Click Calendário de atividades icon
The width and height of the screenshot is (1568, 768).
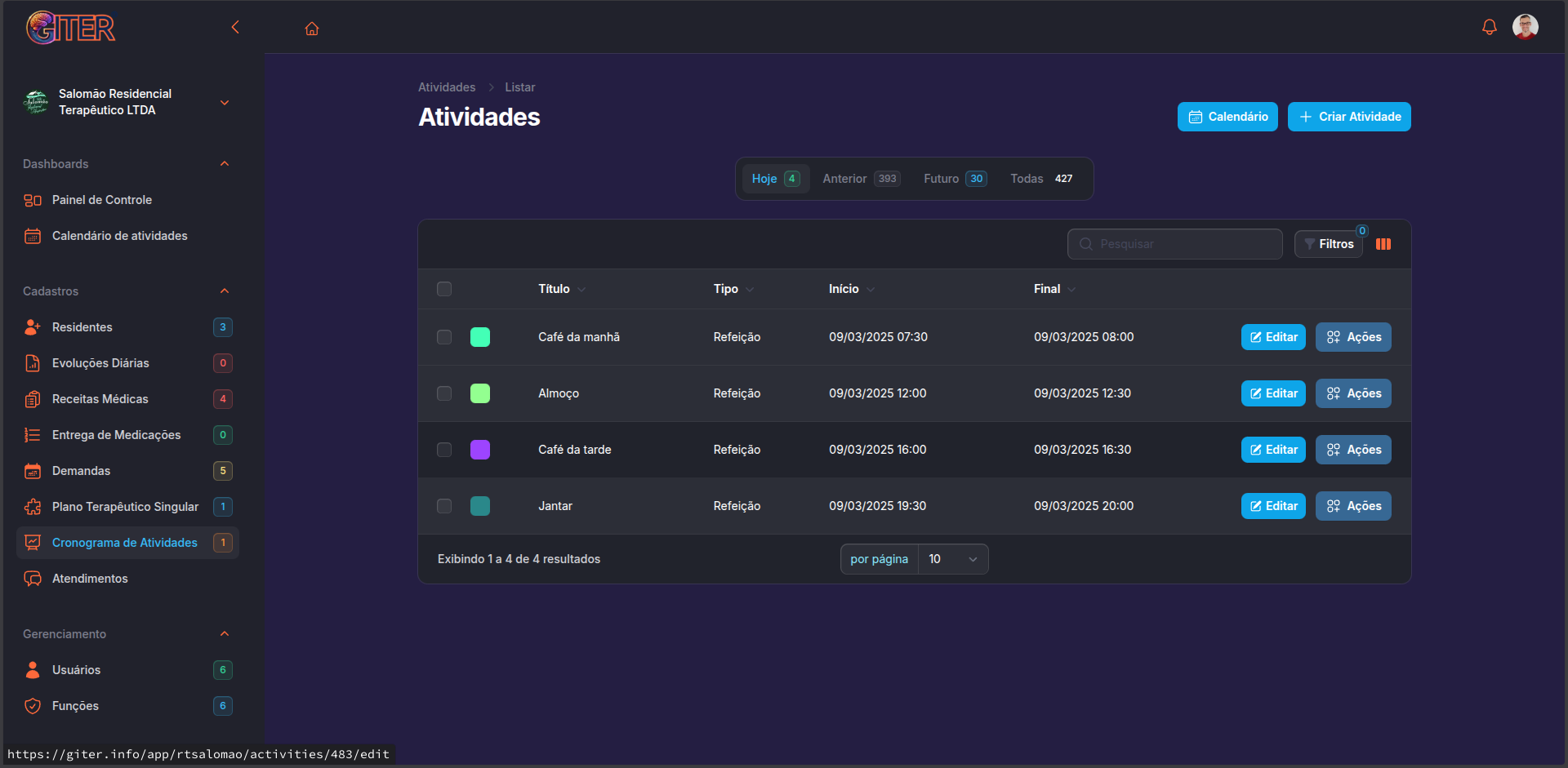[33, 236]
